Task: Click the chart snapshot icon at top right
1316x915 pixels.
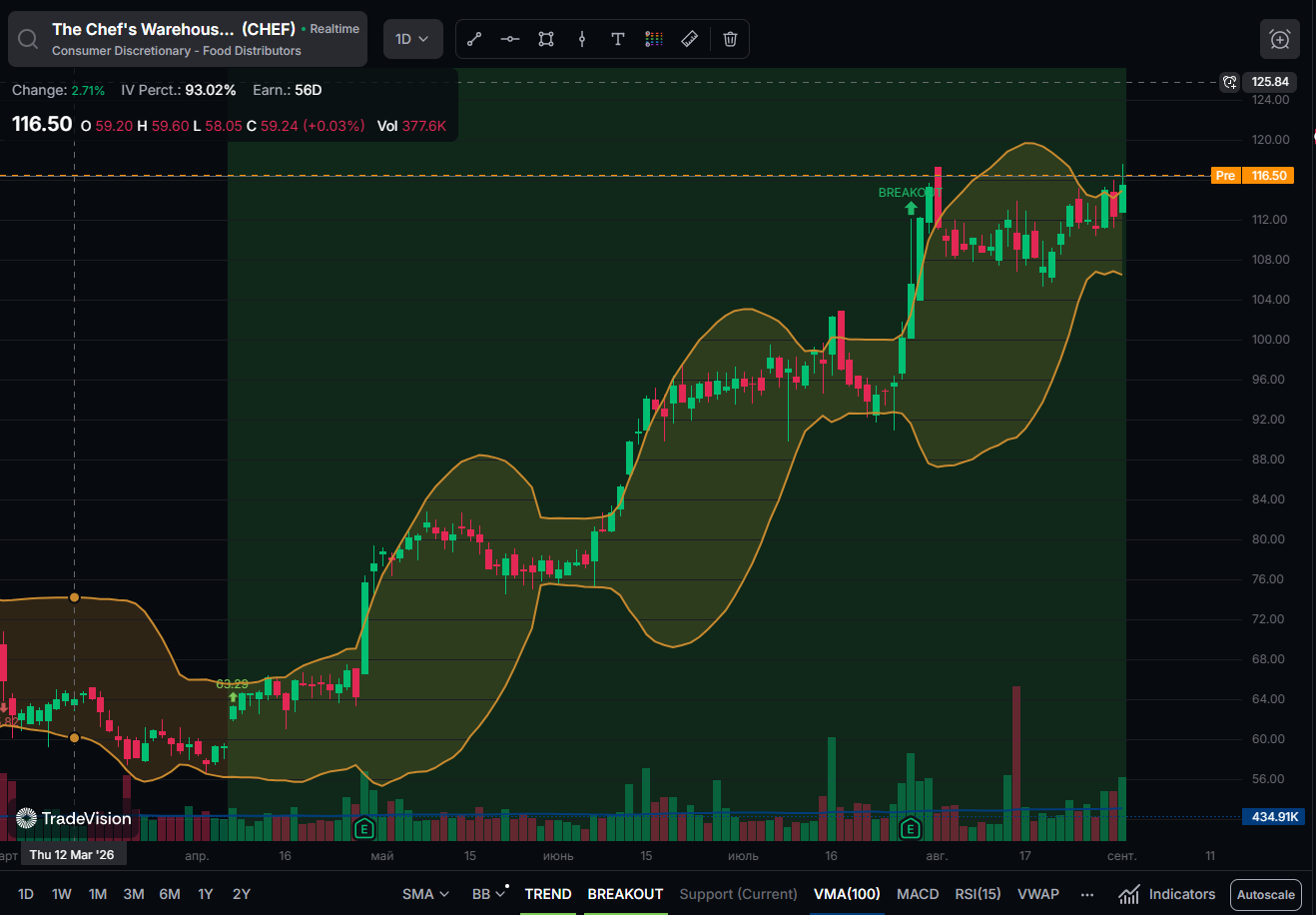Action: 1280,39
